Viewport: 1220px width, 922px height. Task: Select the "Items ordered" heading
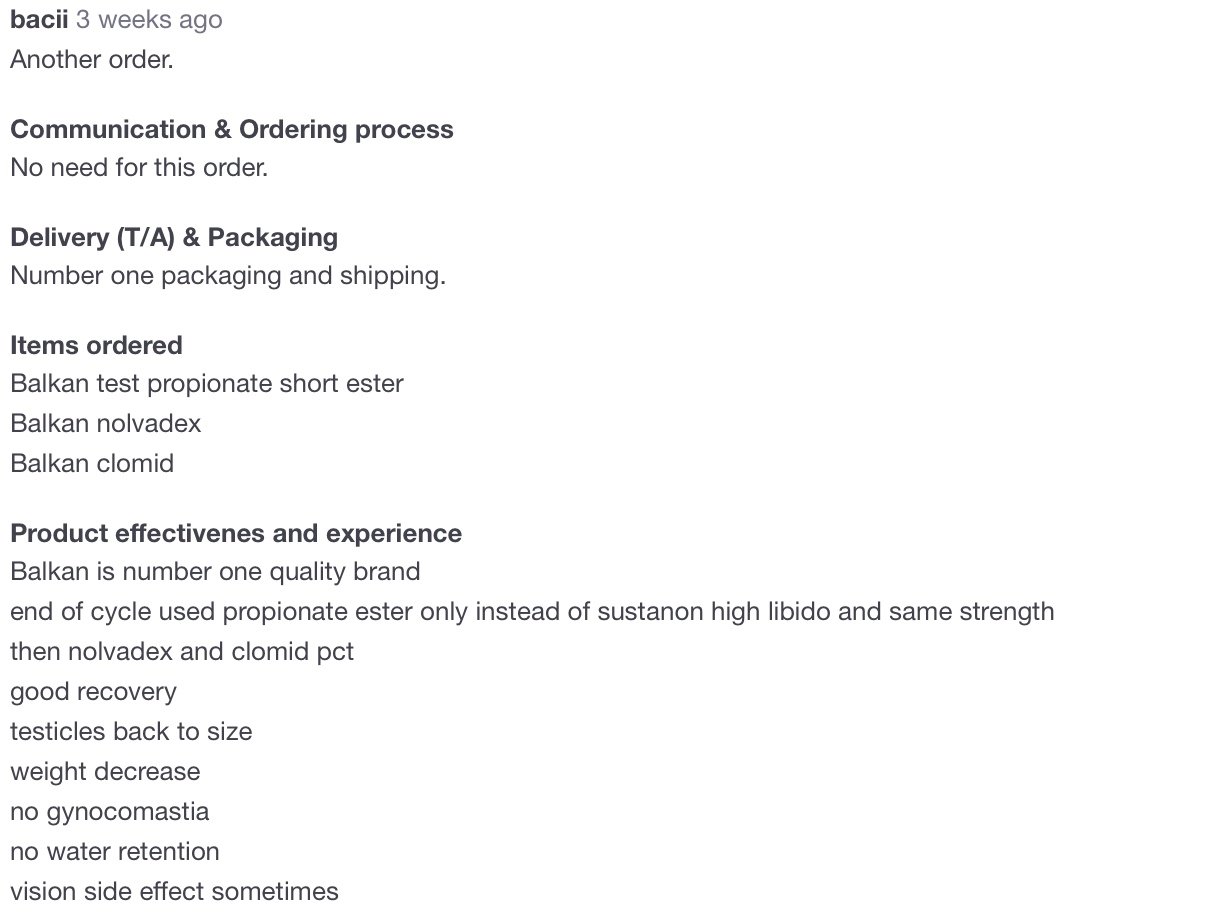(96, 346)
